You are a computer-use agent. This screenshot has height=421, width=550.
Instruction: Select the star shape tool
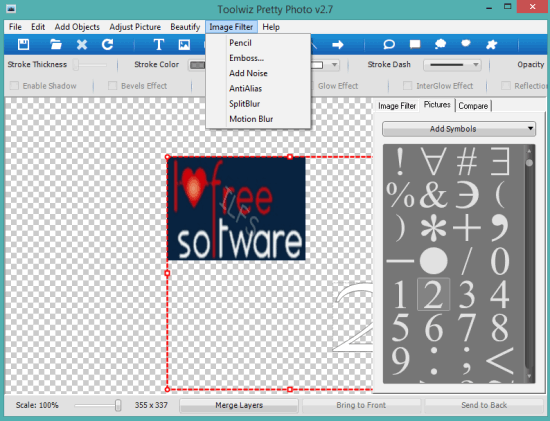(x=492, y=45)
